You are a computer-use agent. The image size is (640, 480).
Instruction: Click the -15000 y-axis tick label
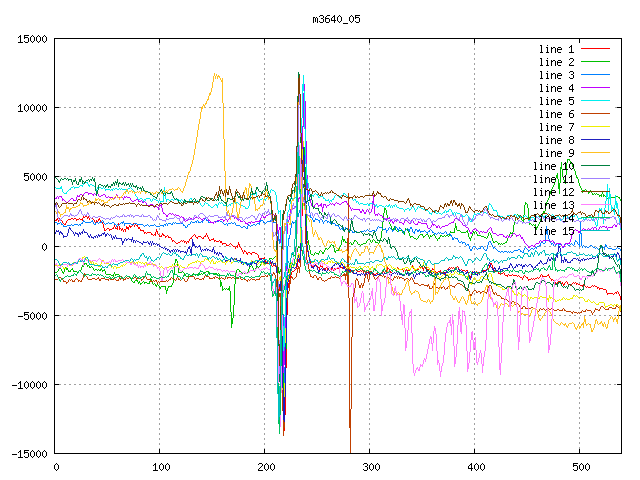pos(27,454)
